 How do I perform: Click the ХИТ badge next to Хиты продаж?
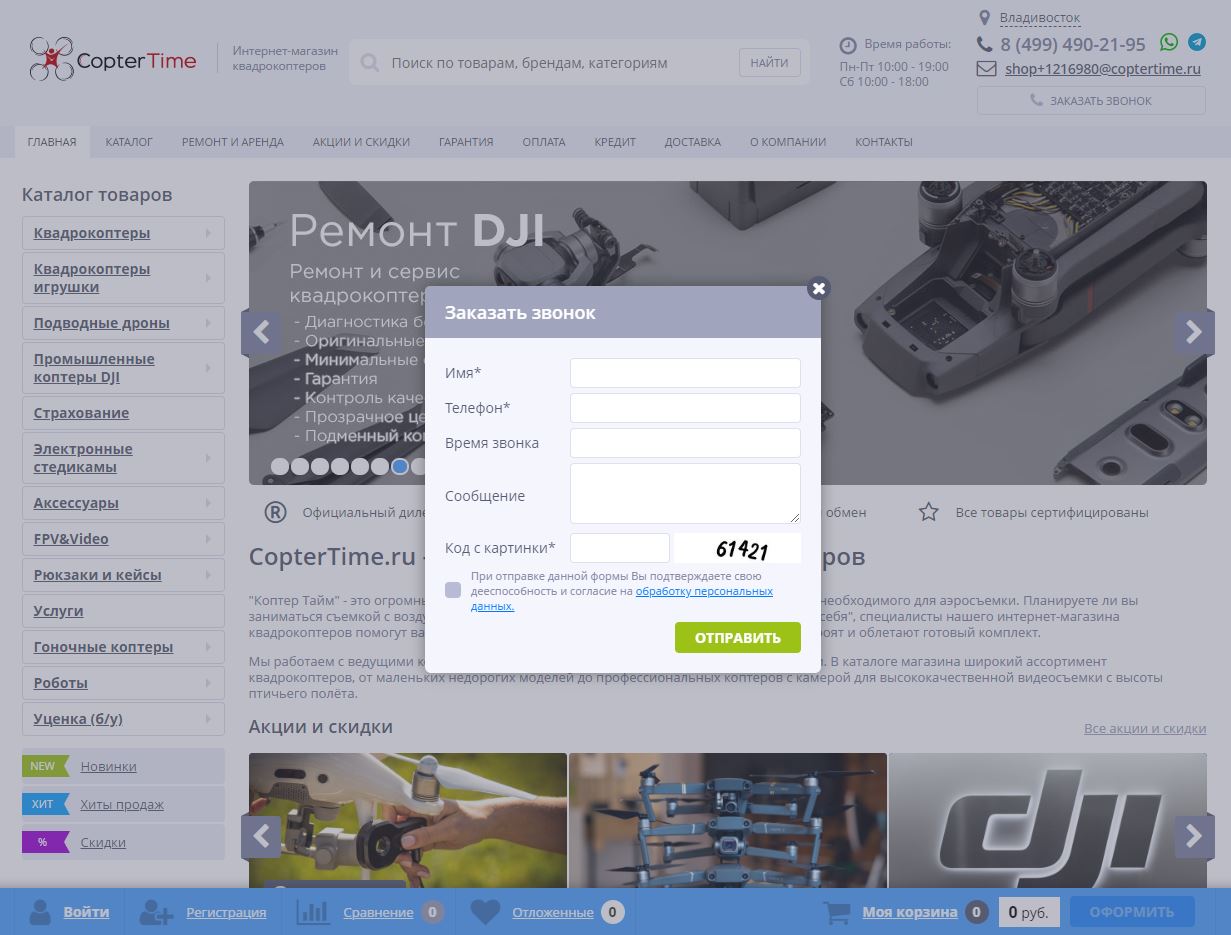44,804
